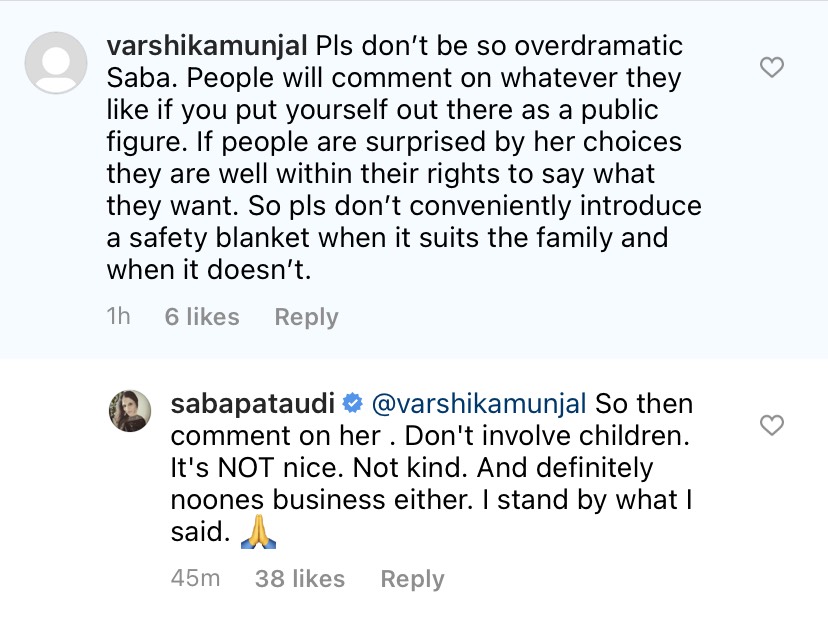This screenshot has height=618, width=828.
Task: Open sabapataudi's profile photo
Action: click(130, 410)
